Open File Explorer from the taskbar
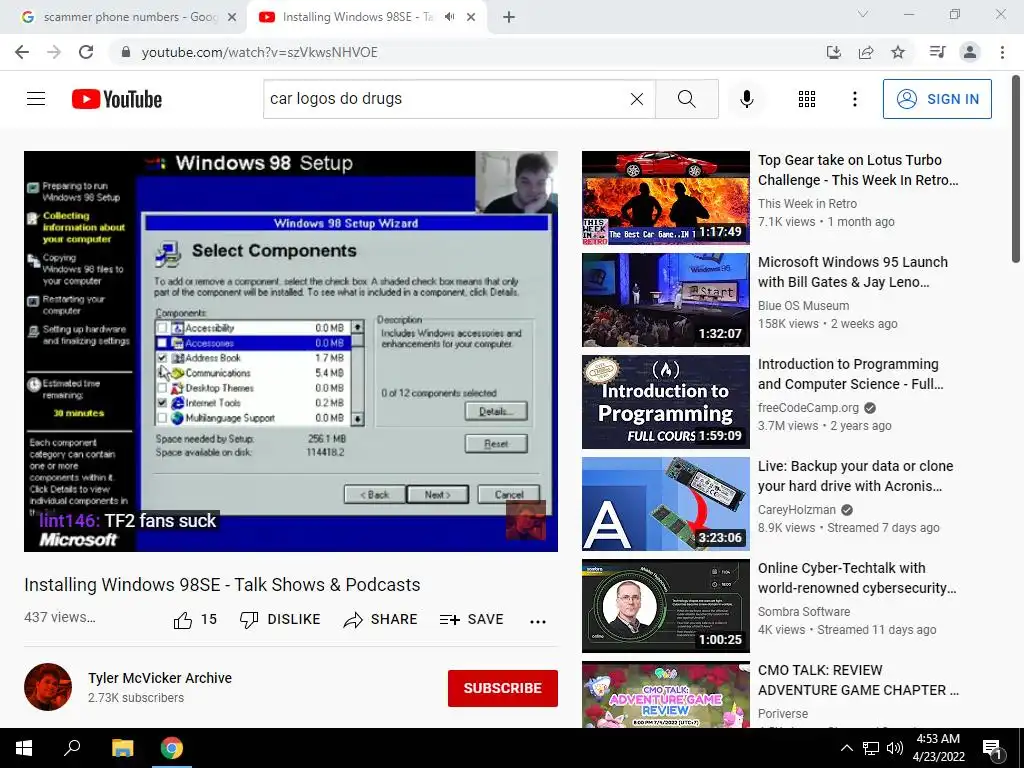This screenshot has height=768, width=1024. pyautogui.click(x=122, y=748)
